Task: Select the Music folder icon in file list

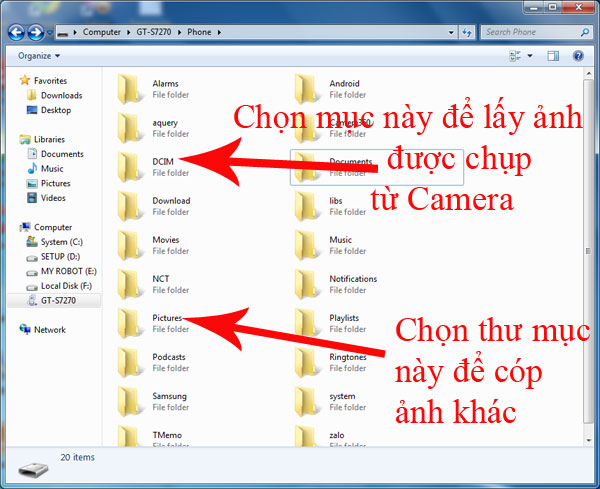Action: point(305,245)
